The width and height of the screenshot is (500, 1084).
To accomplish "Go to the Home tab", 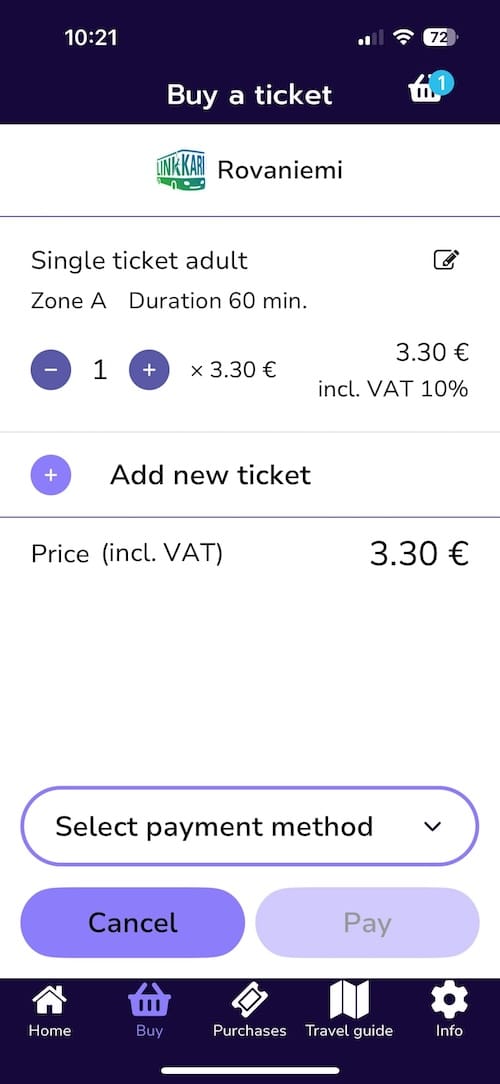I will coord(50,1011).
